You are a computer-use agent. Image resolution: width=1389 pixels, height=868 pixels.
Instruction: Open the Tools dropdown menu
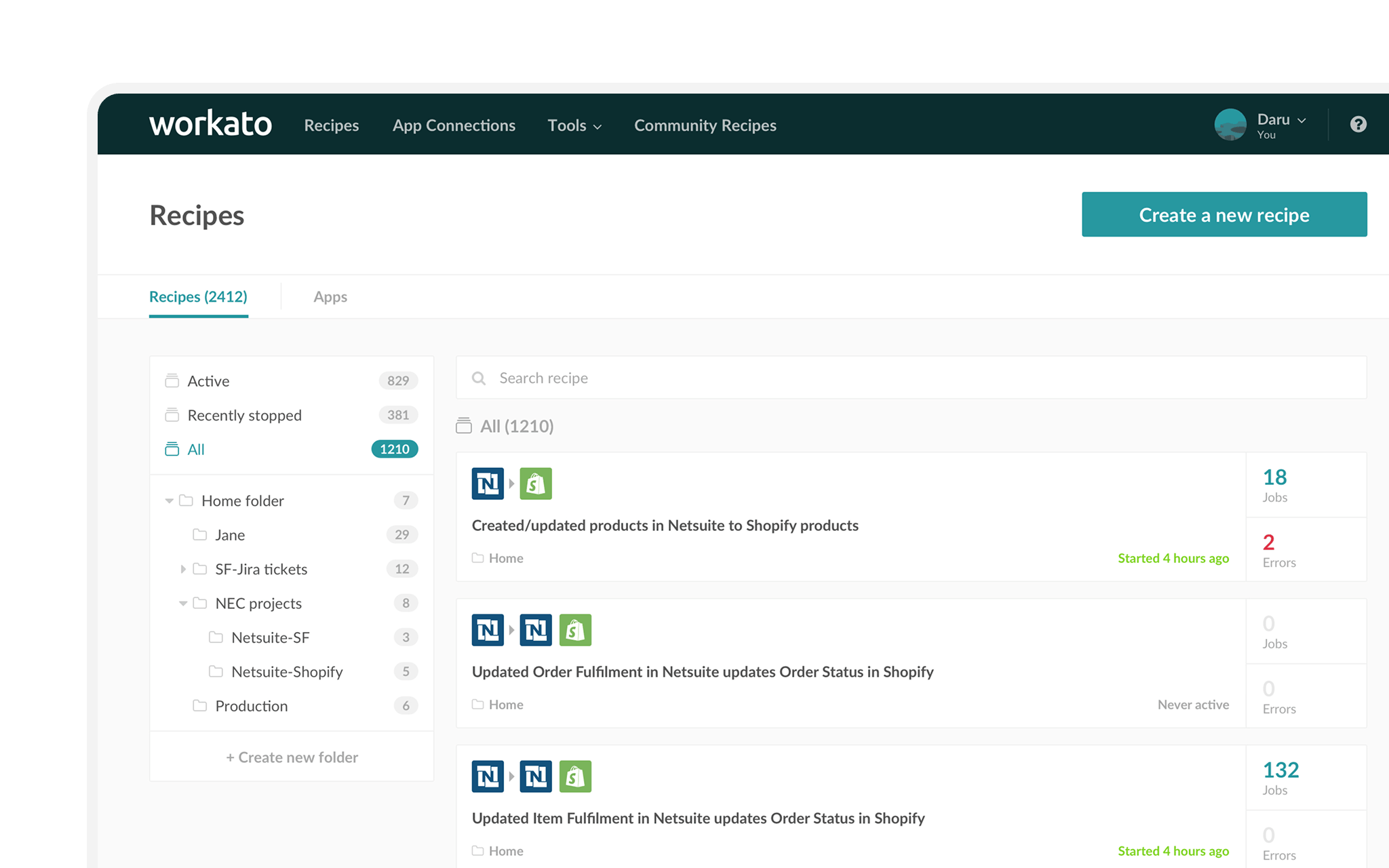coord(574,125)
